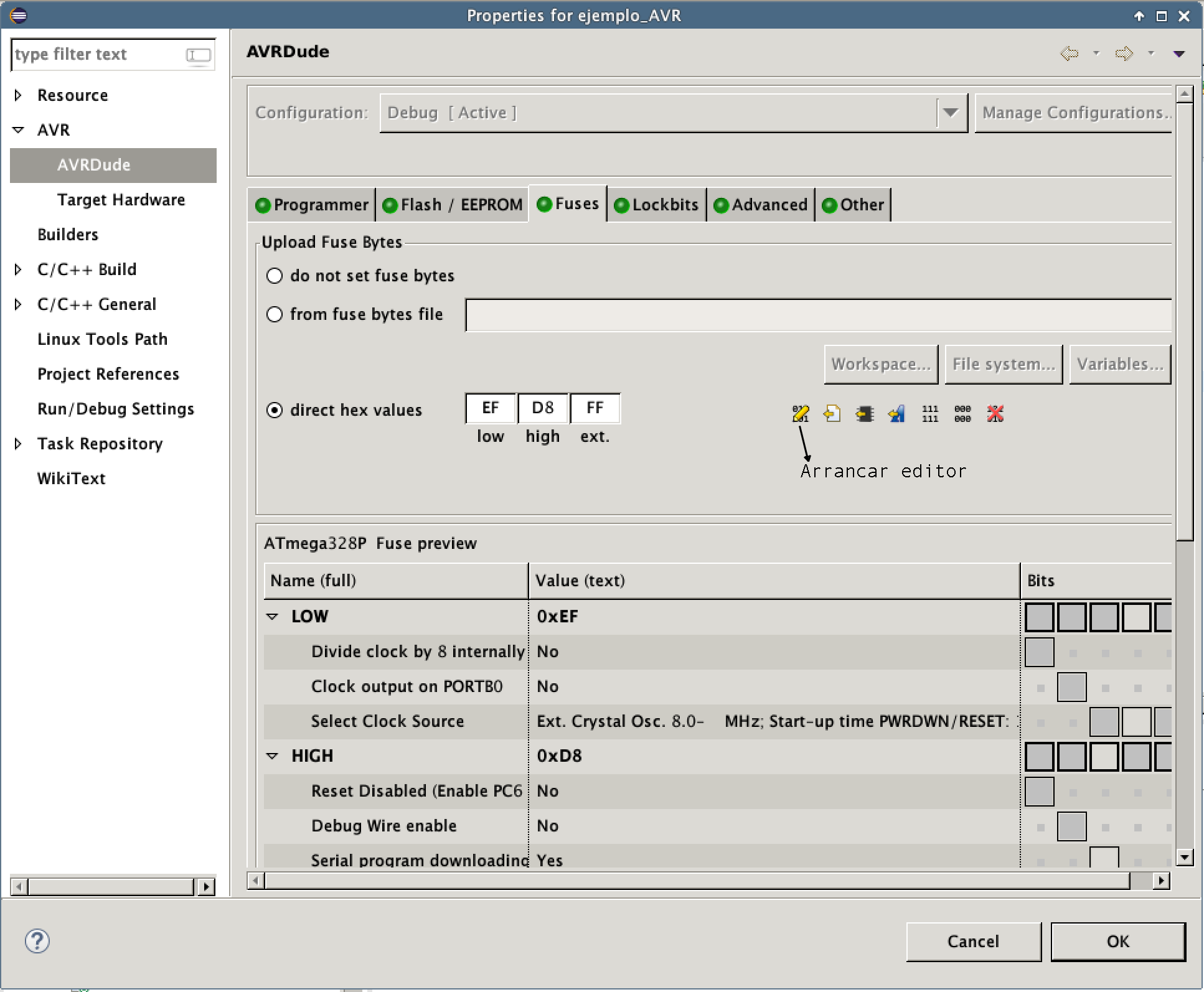Collapse the LOW fuse row
This screenshot has width=1204, height=992.
(x=272, y=616)
